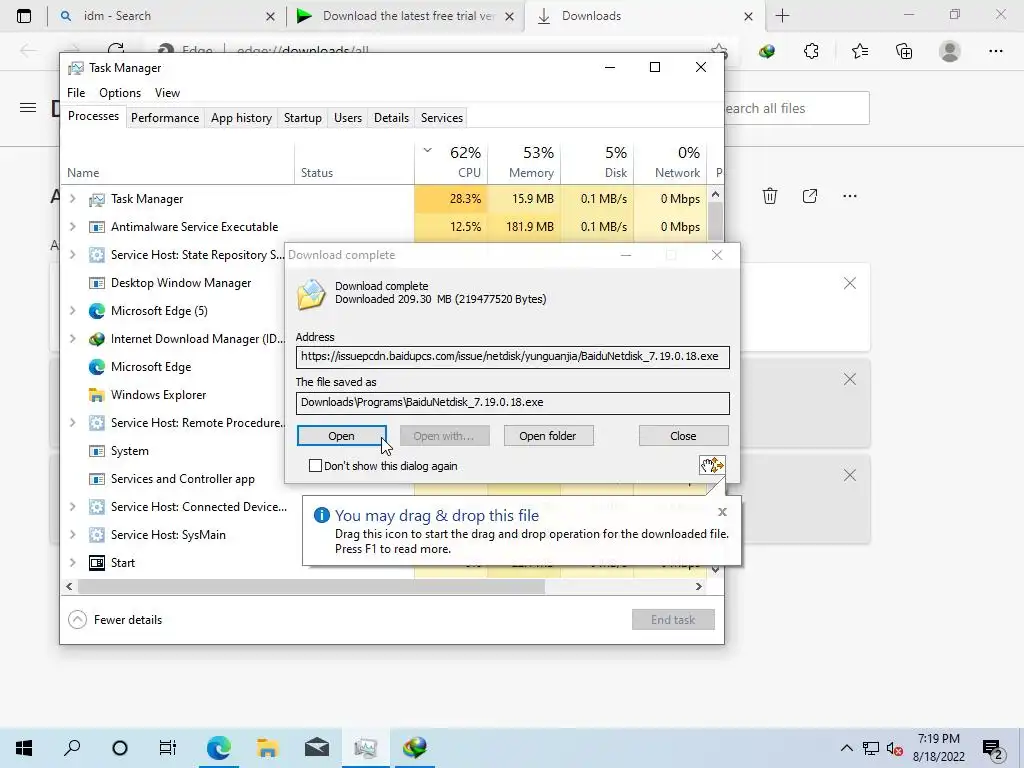Close the drag & drop tooltip balloon
Viewport: 1024px width, 768px height.
(722, 512)
